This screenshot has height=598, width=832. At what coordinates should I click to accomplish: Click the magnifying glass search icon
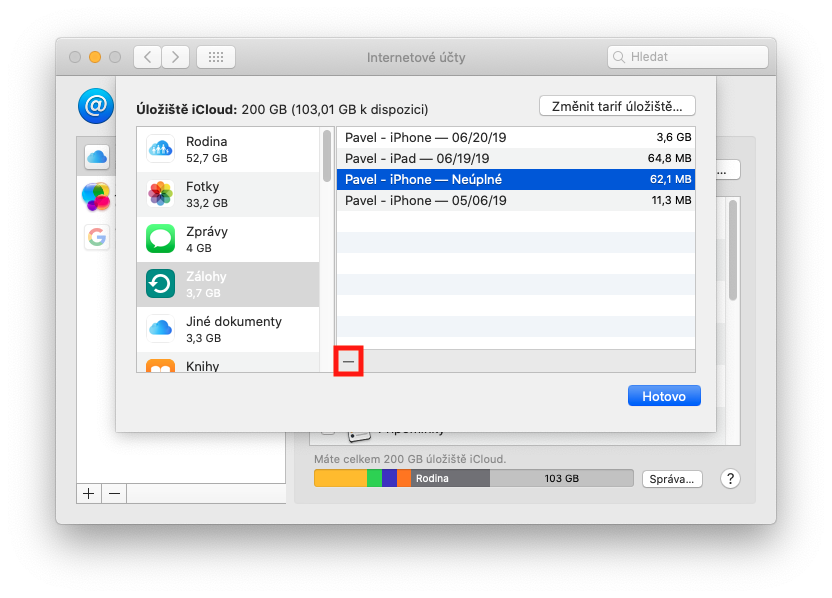(x=619, y=57)
